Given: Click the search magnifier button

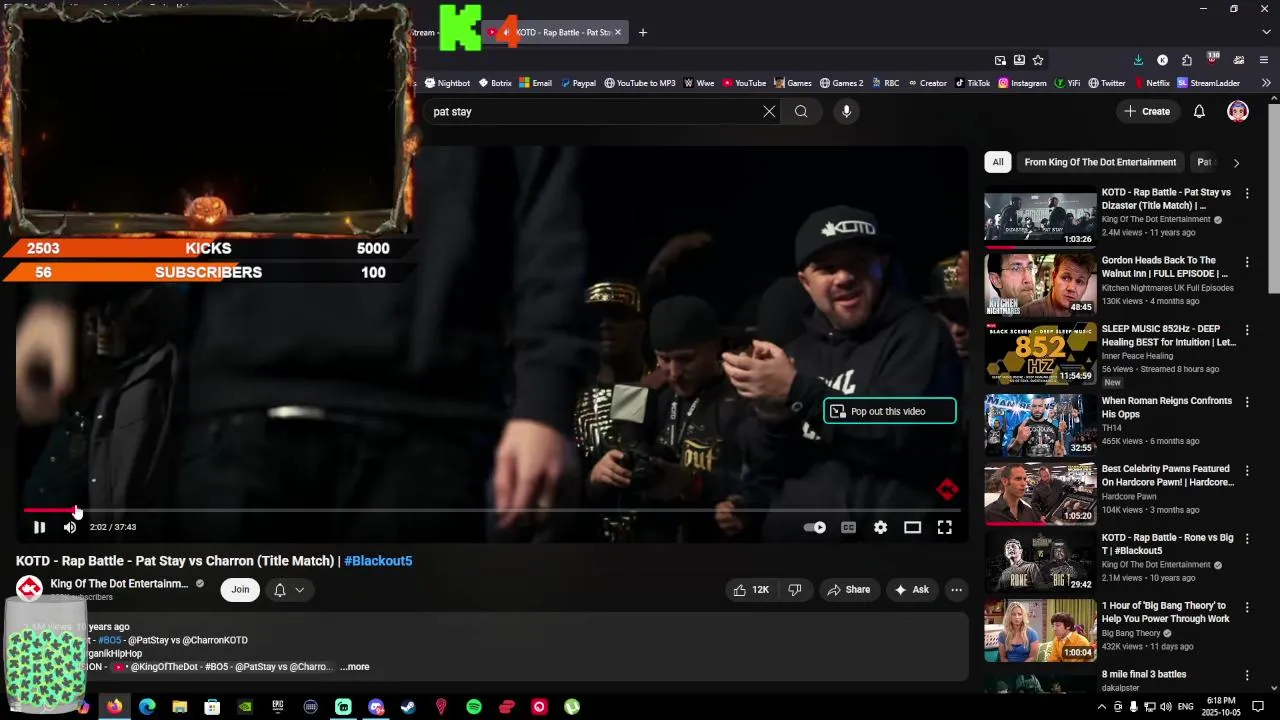Looking at the screenshot, I should coord(801,112).
